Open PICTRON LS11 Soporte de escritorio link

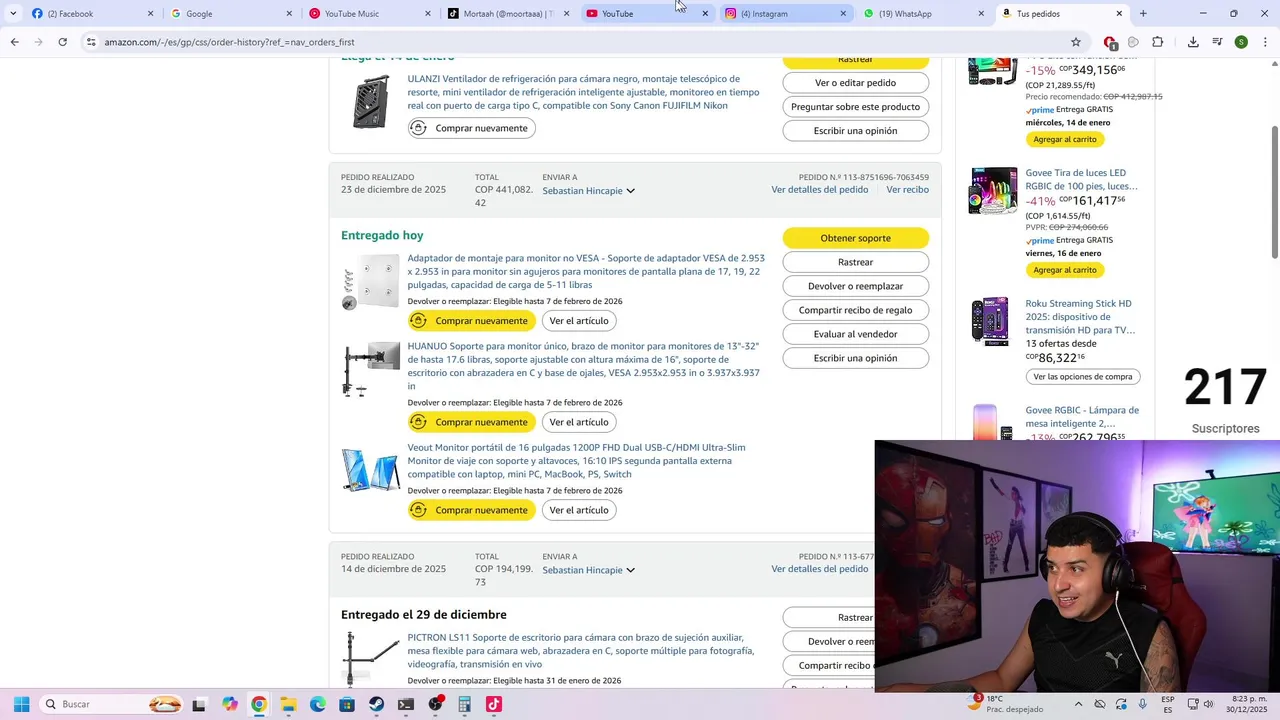[581, 650]
